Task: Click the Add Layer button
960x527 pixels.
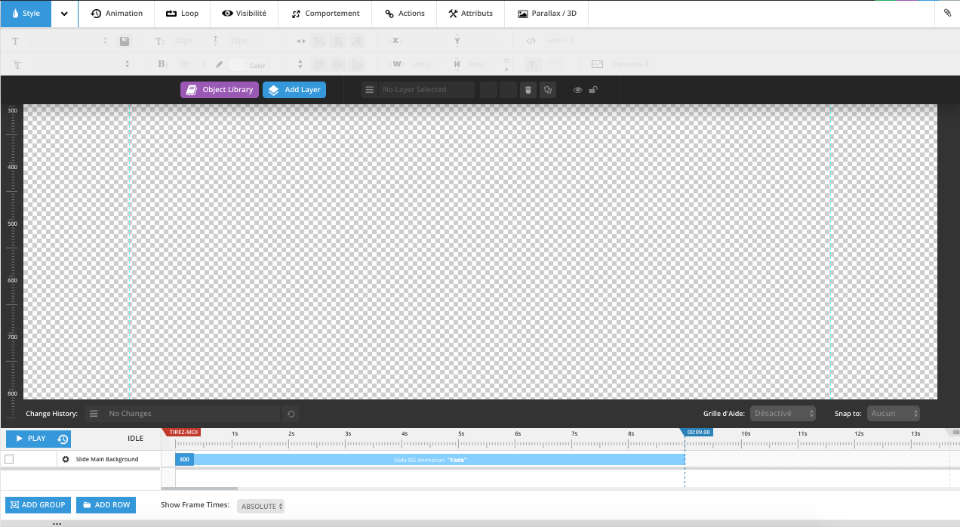Action: 294,90
